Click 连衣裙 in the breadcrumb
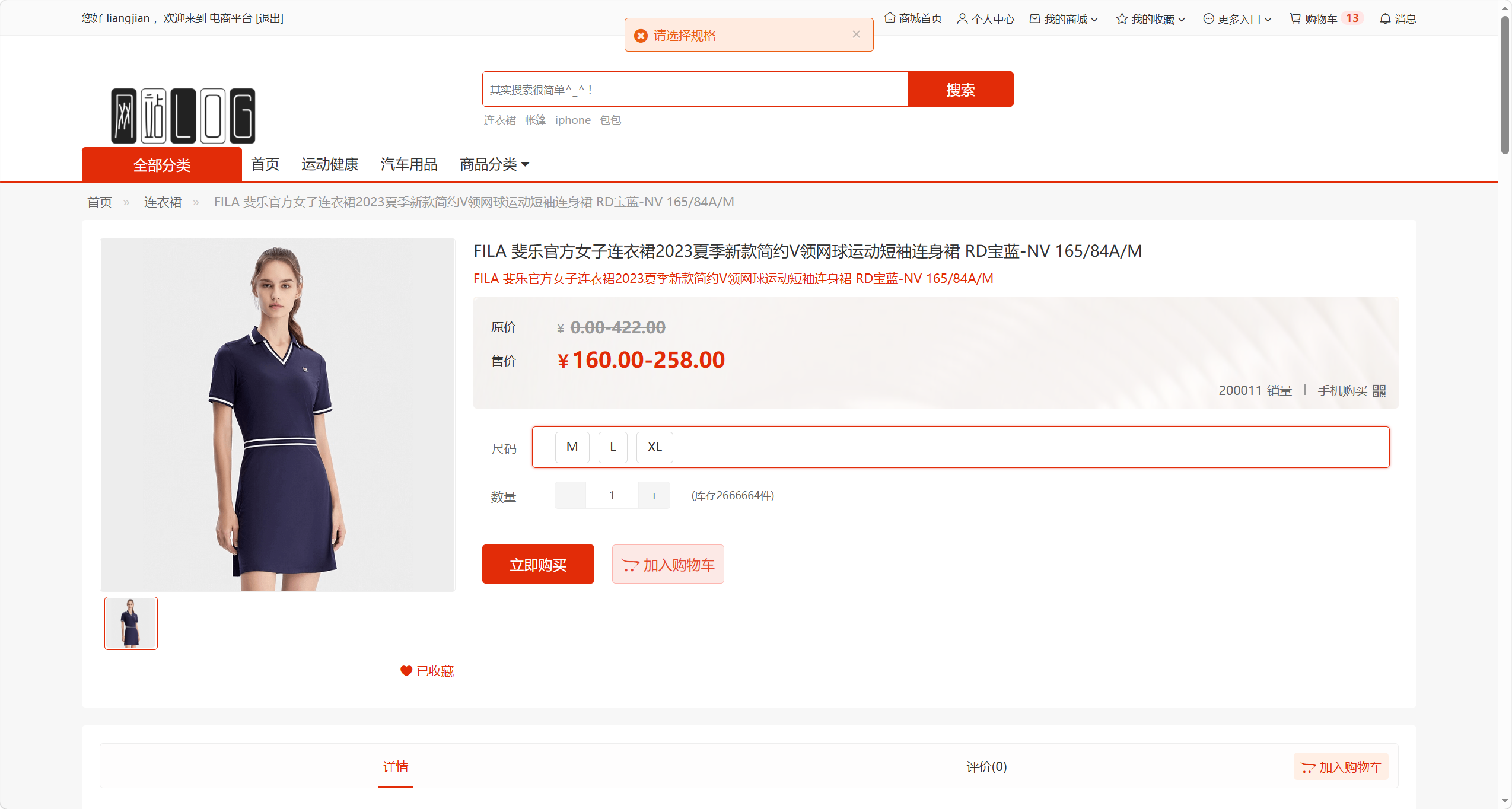The height and width of the screenshot is (809, 1512). 163,202
